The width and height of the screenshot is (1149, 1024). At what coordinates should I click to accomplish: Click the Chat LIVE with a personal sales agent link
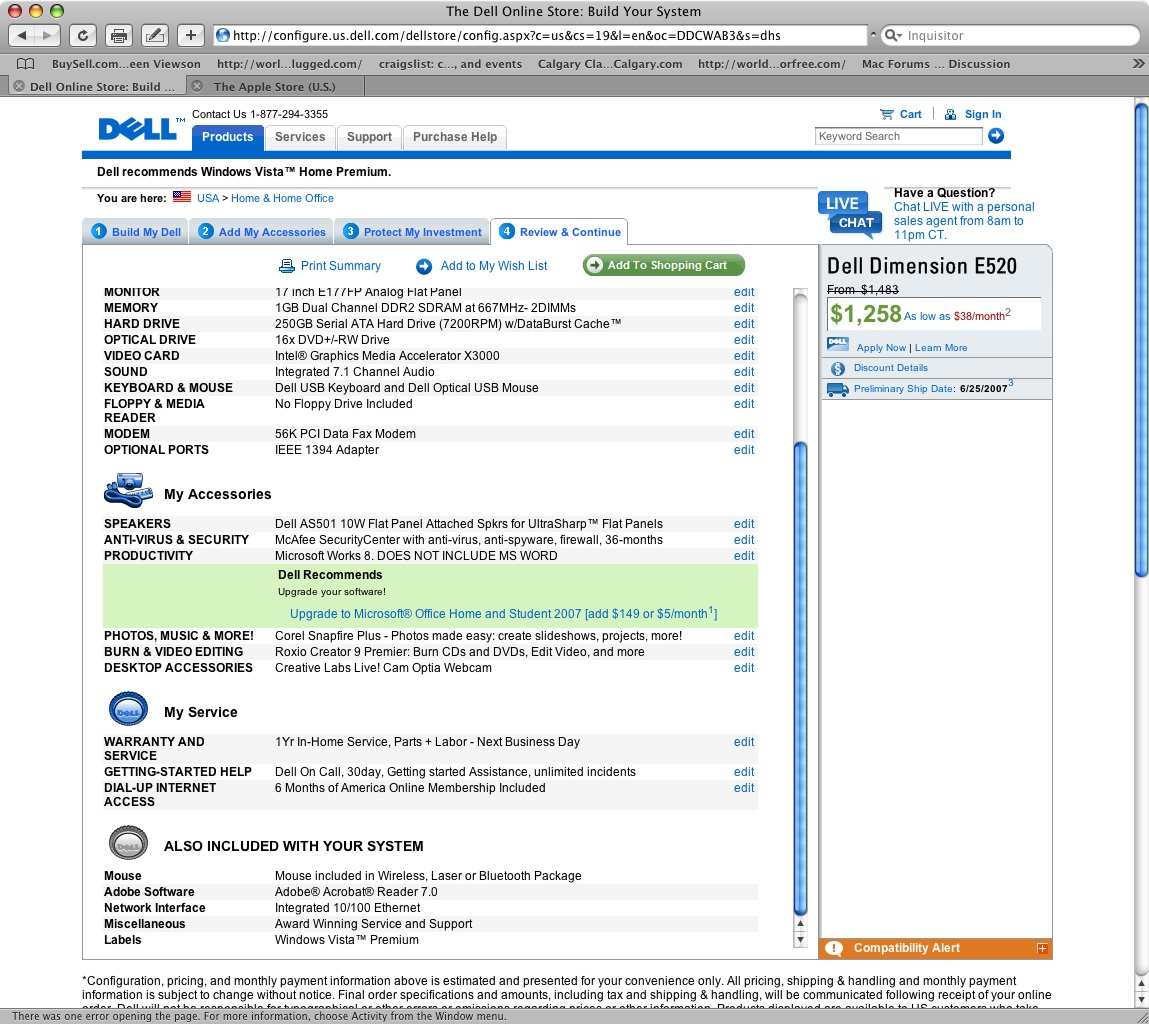coord(964,221)
